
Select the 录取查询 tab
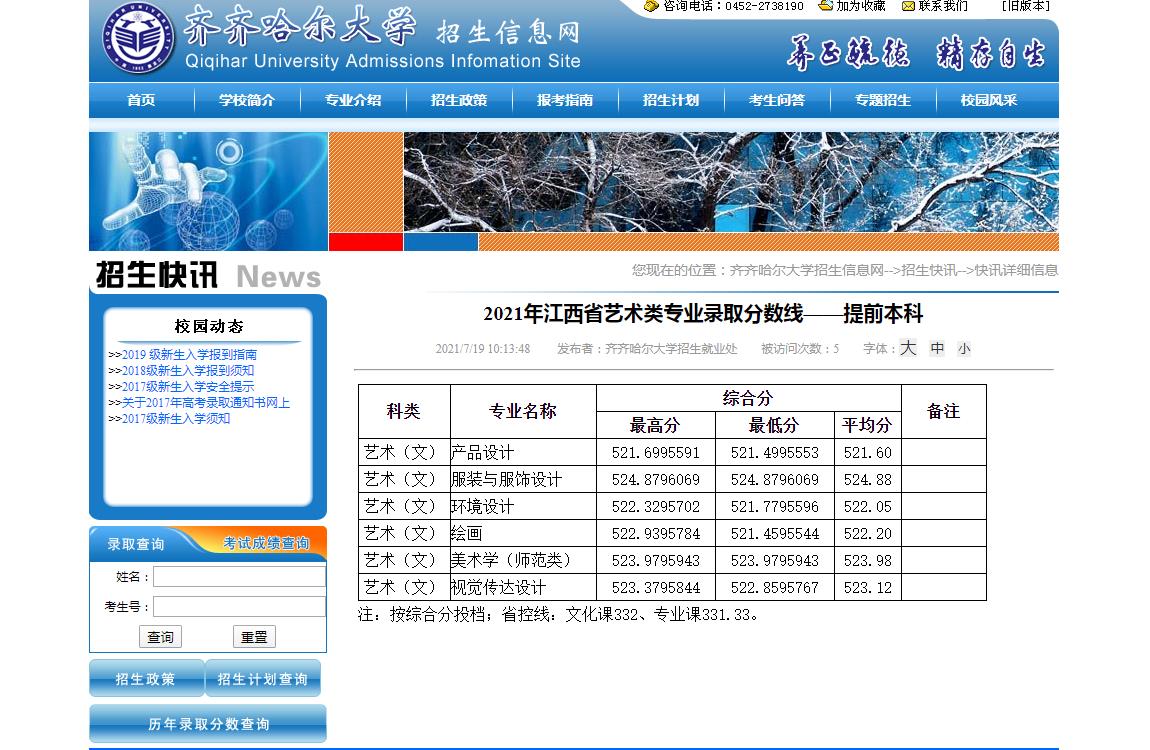pos(136,544)
